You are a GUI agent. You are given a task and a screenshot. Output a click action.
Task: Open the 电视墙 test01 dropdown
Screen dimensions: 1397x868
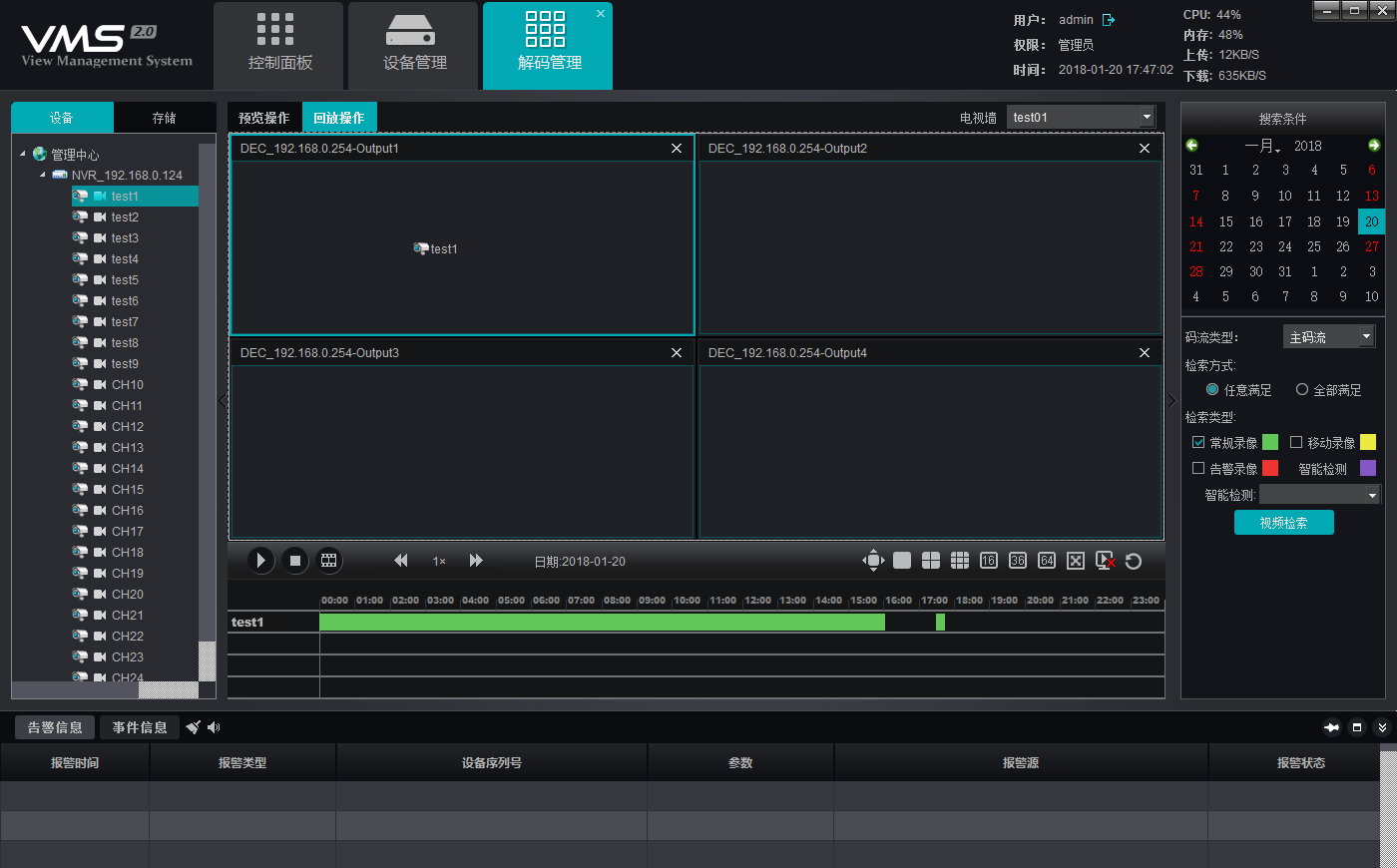1081,117
